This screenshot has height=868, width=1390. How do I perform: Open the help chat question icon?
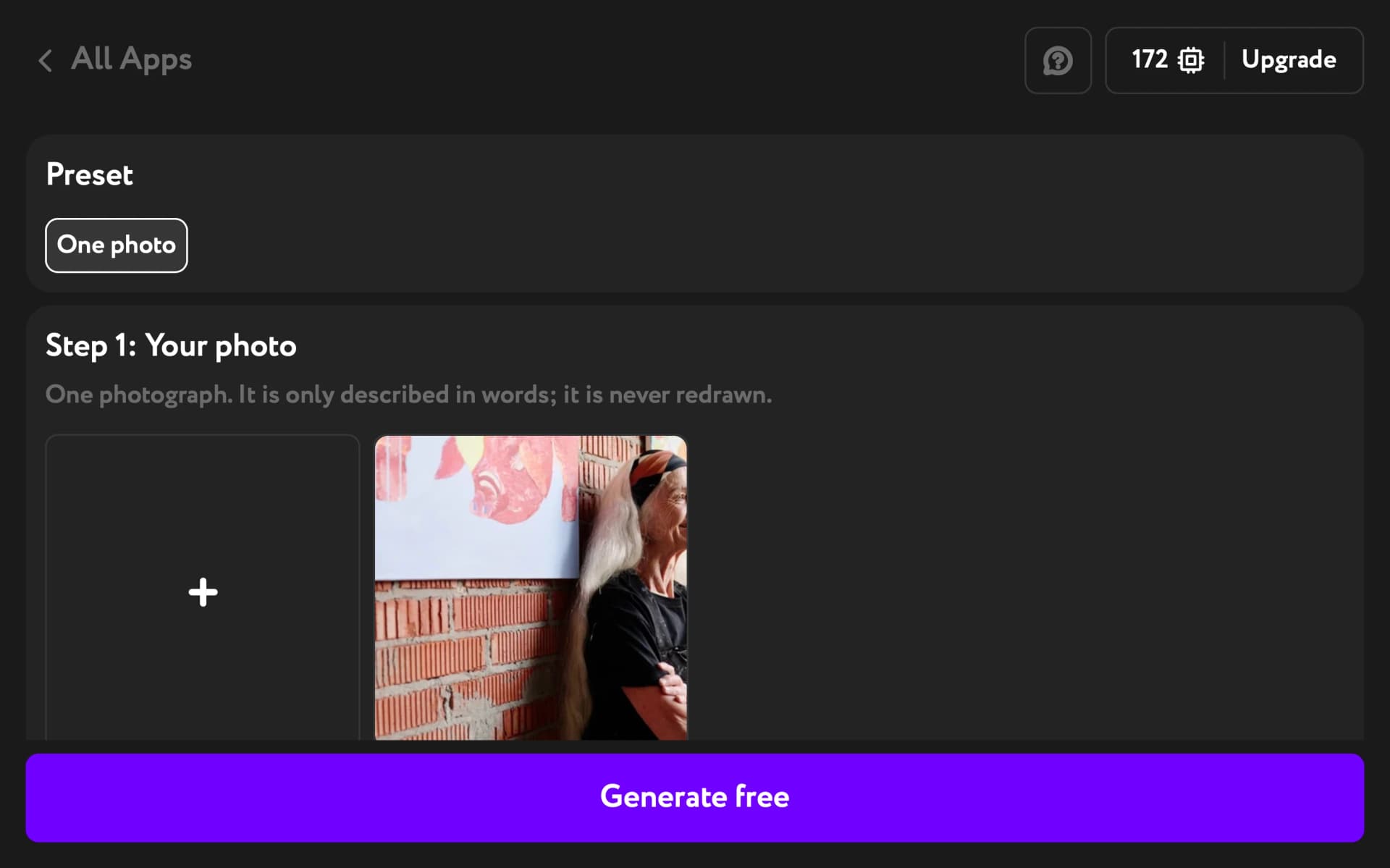1058,60
